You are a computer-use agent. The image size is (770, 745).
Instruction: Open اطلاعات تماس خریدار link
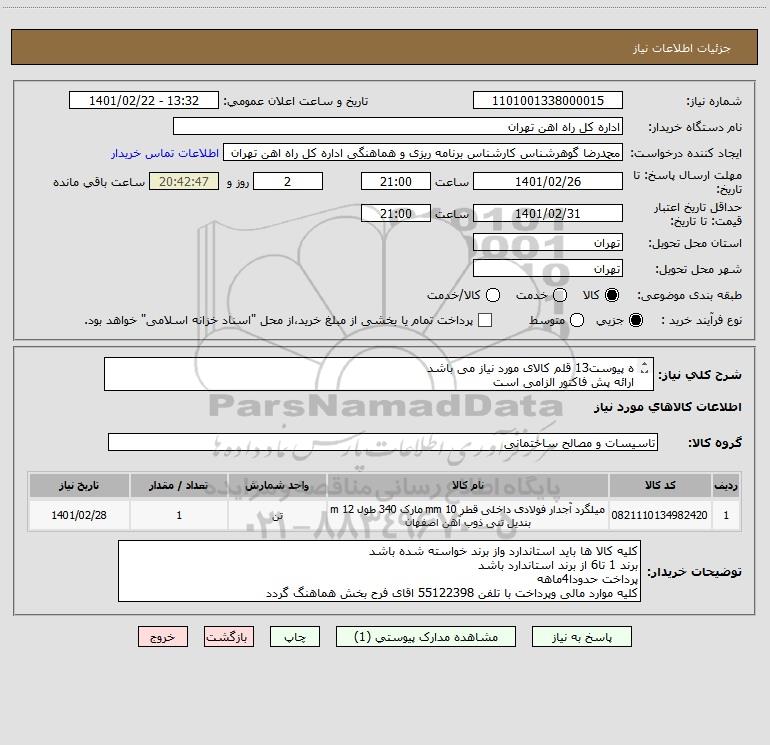click(165, 153)
